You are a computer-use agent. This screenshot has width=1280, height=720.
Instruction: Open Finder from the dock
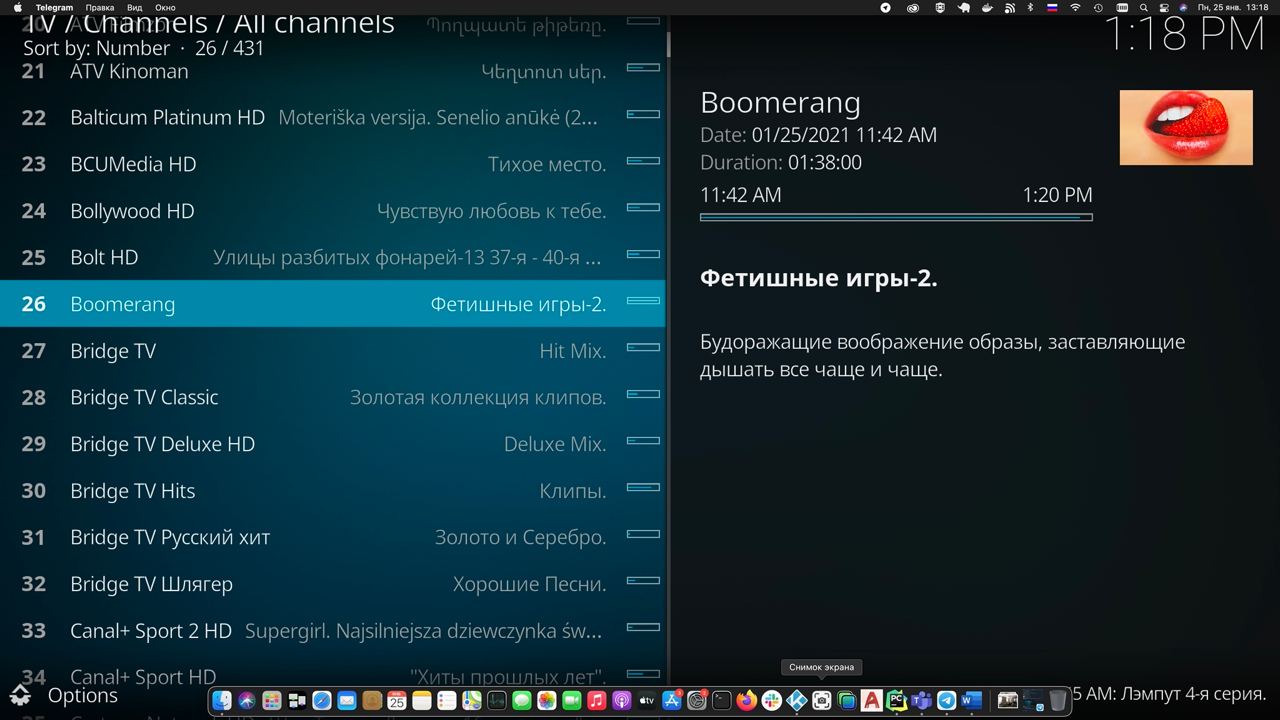tap(222, 701)
